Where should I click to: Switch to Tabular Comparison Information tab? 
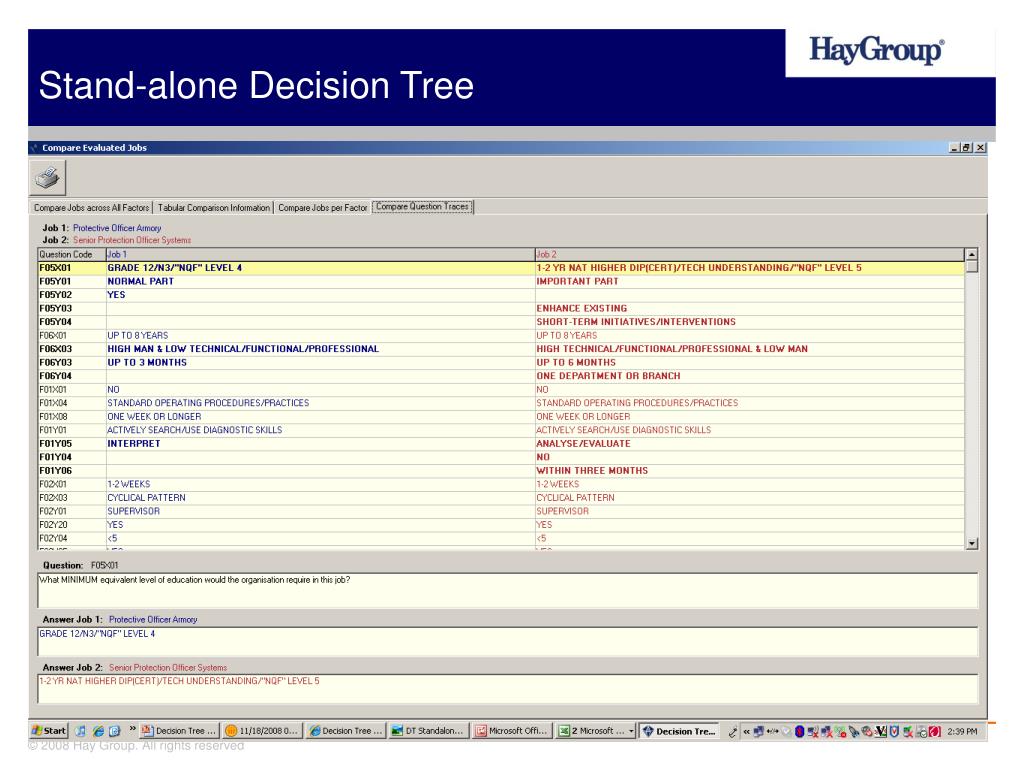[x=214, y=208]
